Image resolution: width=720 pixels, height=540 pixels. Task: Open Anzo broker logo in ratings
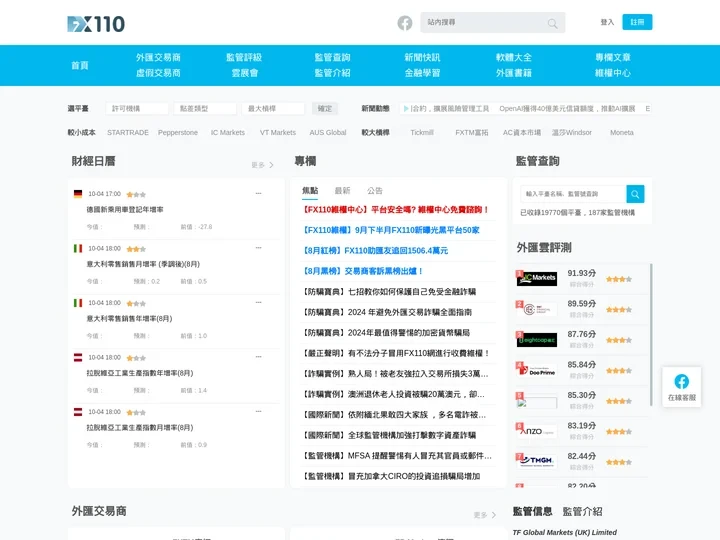point(537,431)
